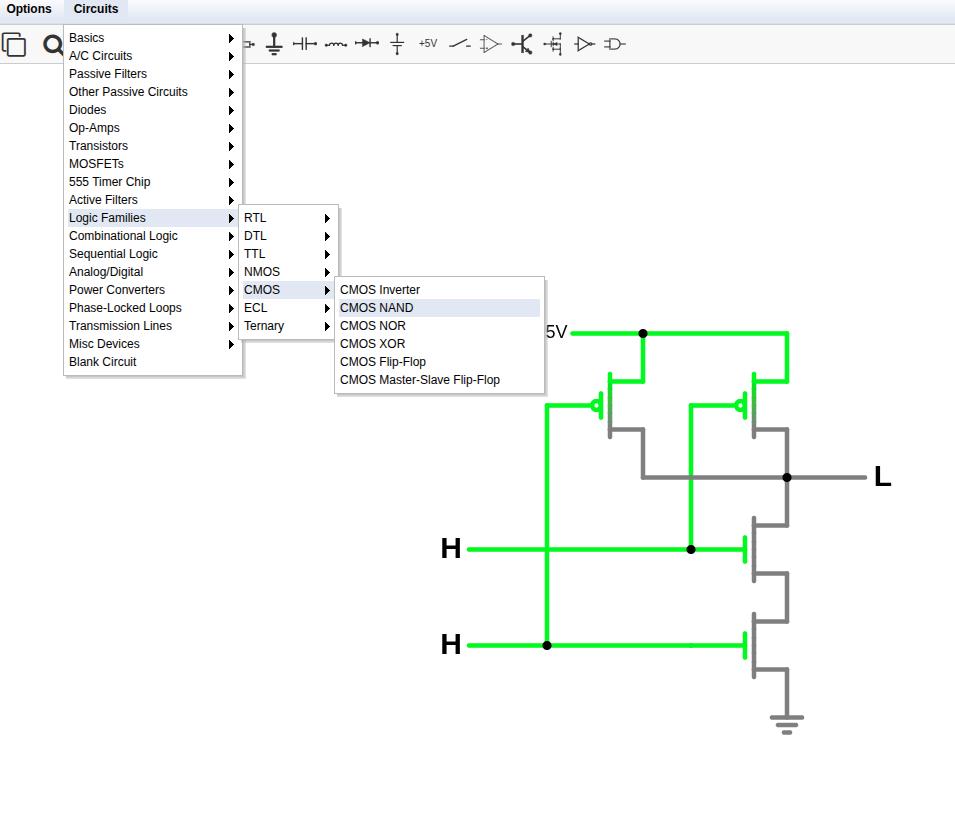This screenshot has width=955, height=822.
Task: Toggle the bottom H logic input
Action: tap(451, 645)
